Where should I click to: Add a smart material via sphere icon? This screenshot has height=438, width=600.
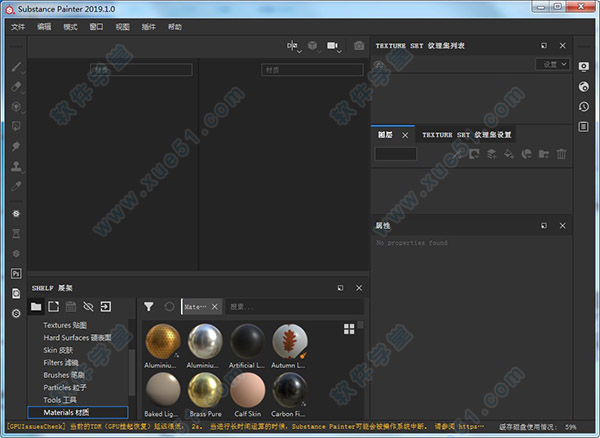(x=527, y=154)
